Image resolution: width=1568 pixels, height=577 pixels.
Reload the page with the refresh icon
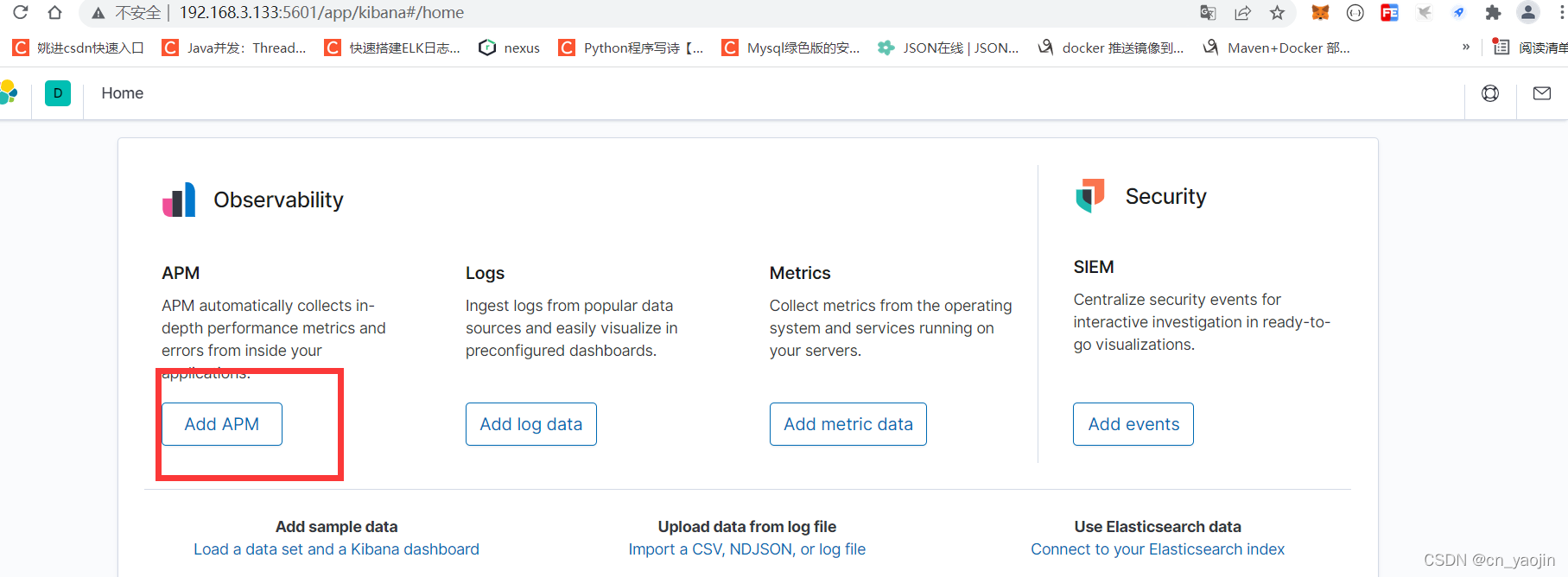coord(20,12)
